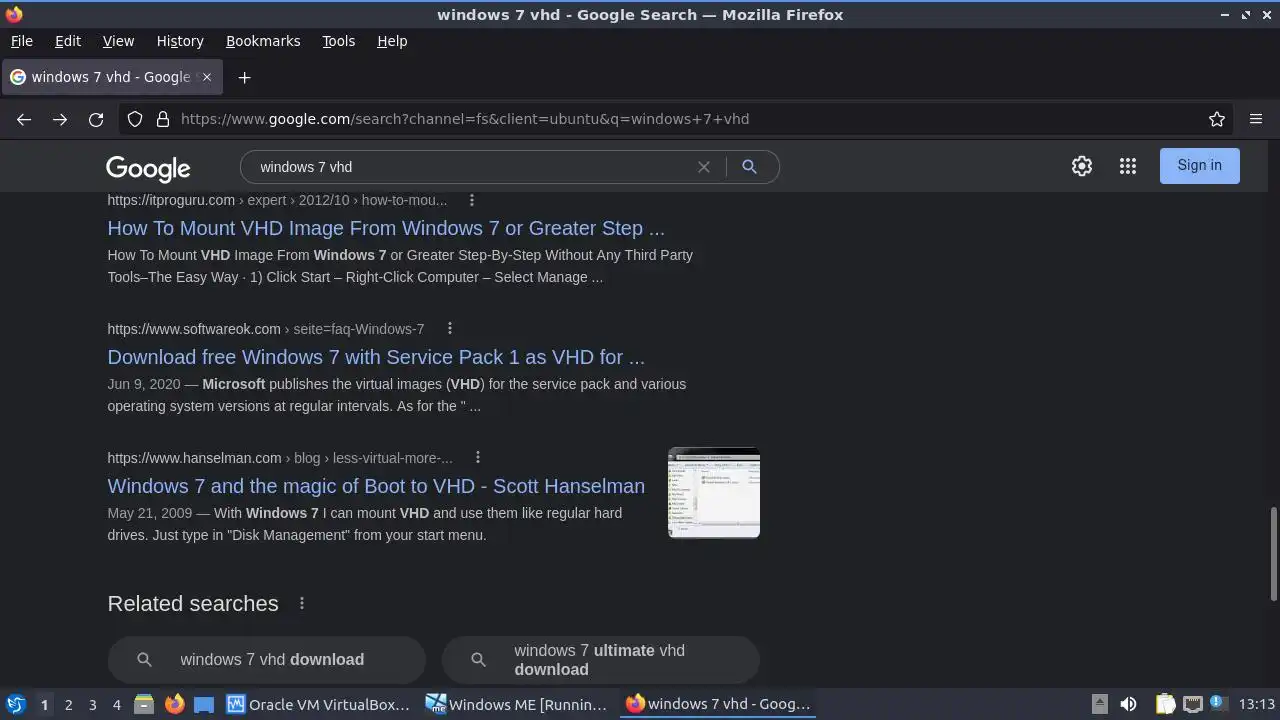Click the Scott Hanselman result thumbnail

pyautogui.click(x=714, y=492)
